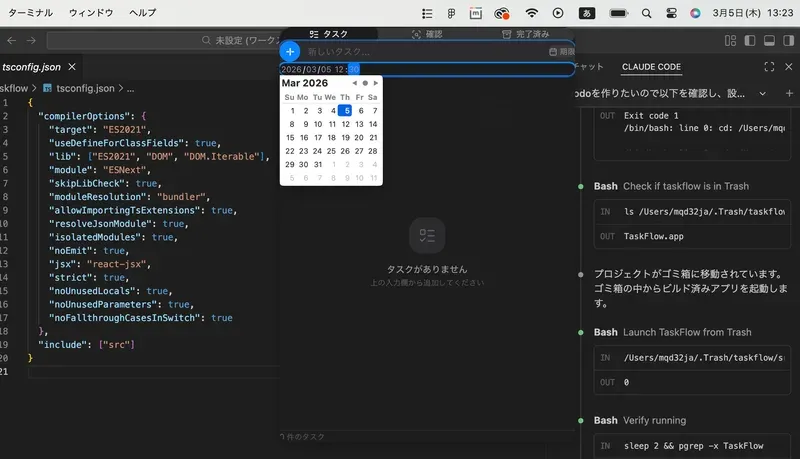This screenshot has width=800, height=459.
Task: Switch to the タスク tab
Action: [x=329, y=34]
